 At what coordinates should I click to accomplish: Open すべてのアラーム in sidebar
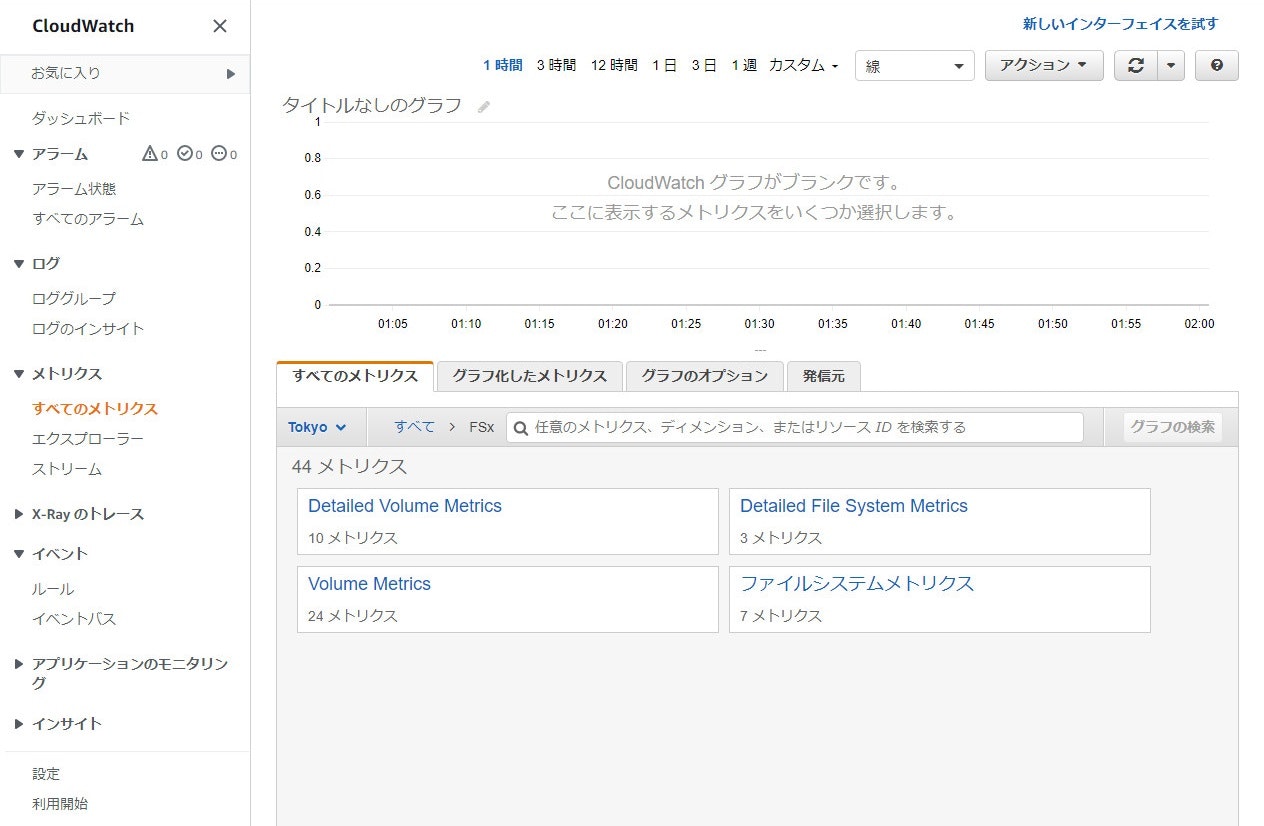(88, 219)
